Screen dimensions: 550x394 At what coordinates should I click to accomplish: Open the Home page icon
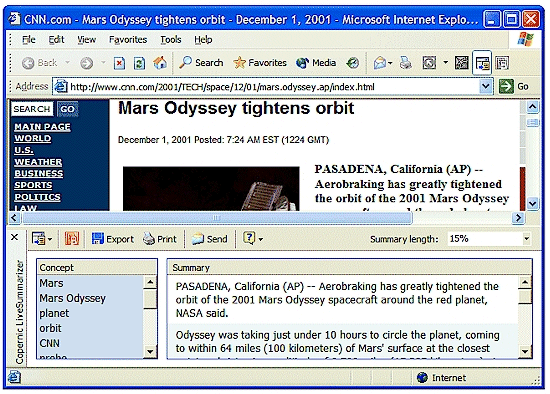click(160, 63)
